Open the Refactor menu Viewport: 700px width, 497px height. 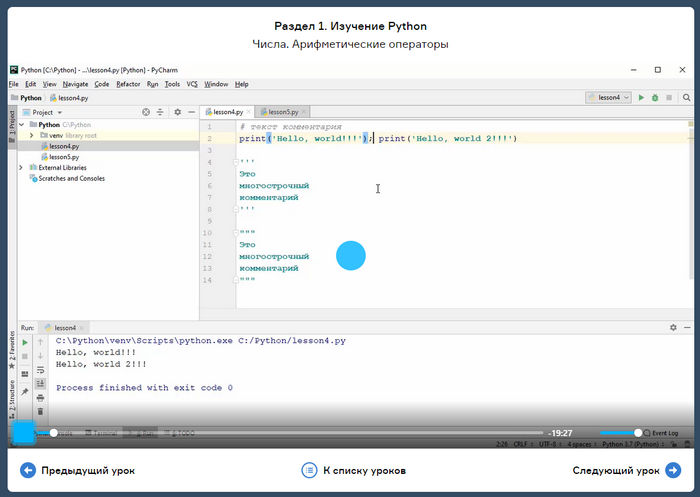click(x=128, y=84)
